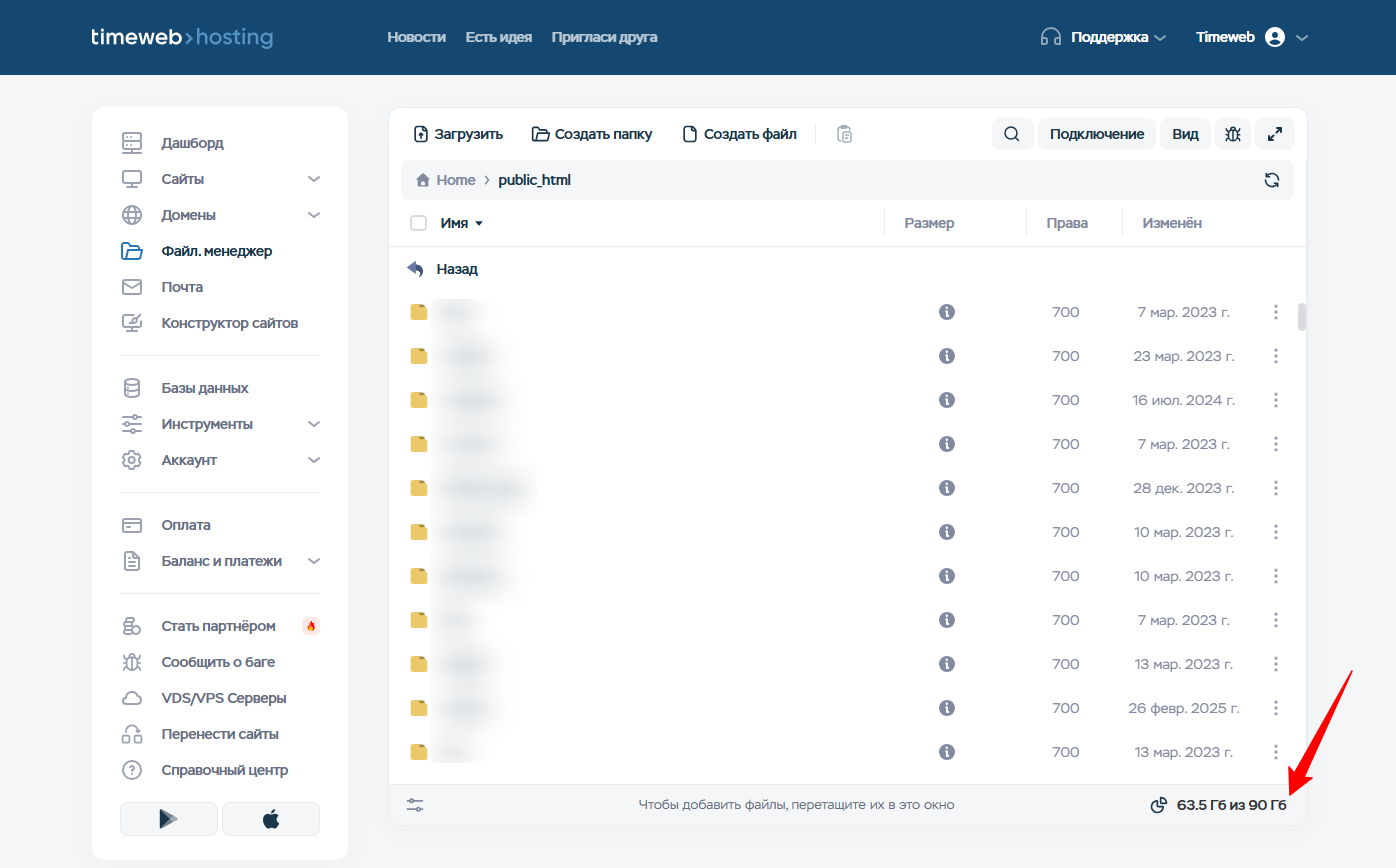1396x868 pixels.
Task: Click the Назад back arrow icon
Action: pyautogui.click(x=416, y=269)
